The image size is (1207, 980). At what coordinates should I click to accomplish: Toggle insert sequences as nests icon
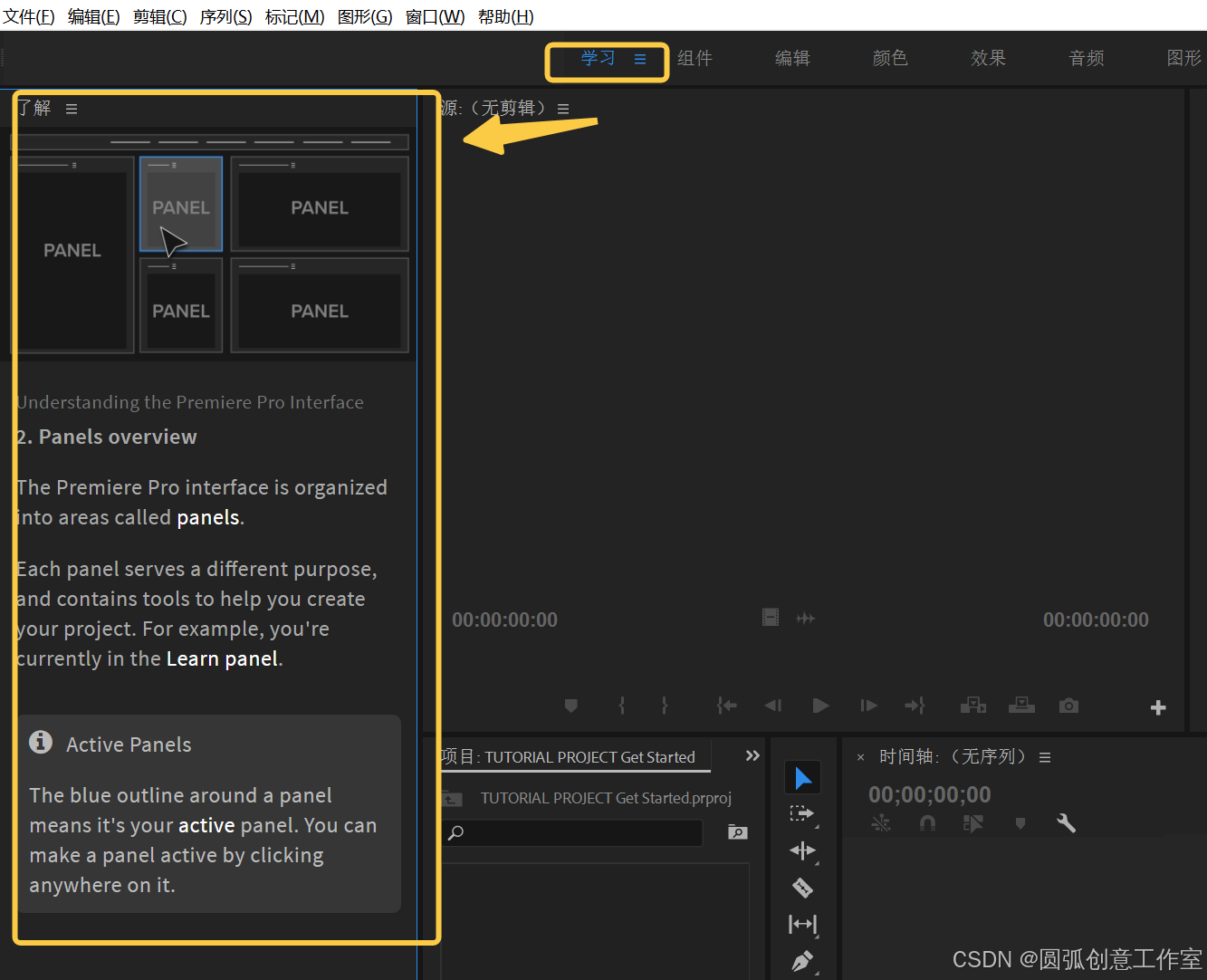[881, 823]
